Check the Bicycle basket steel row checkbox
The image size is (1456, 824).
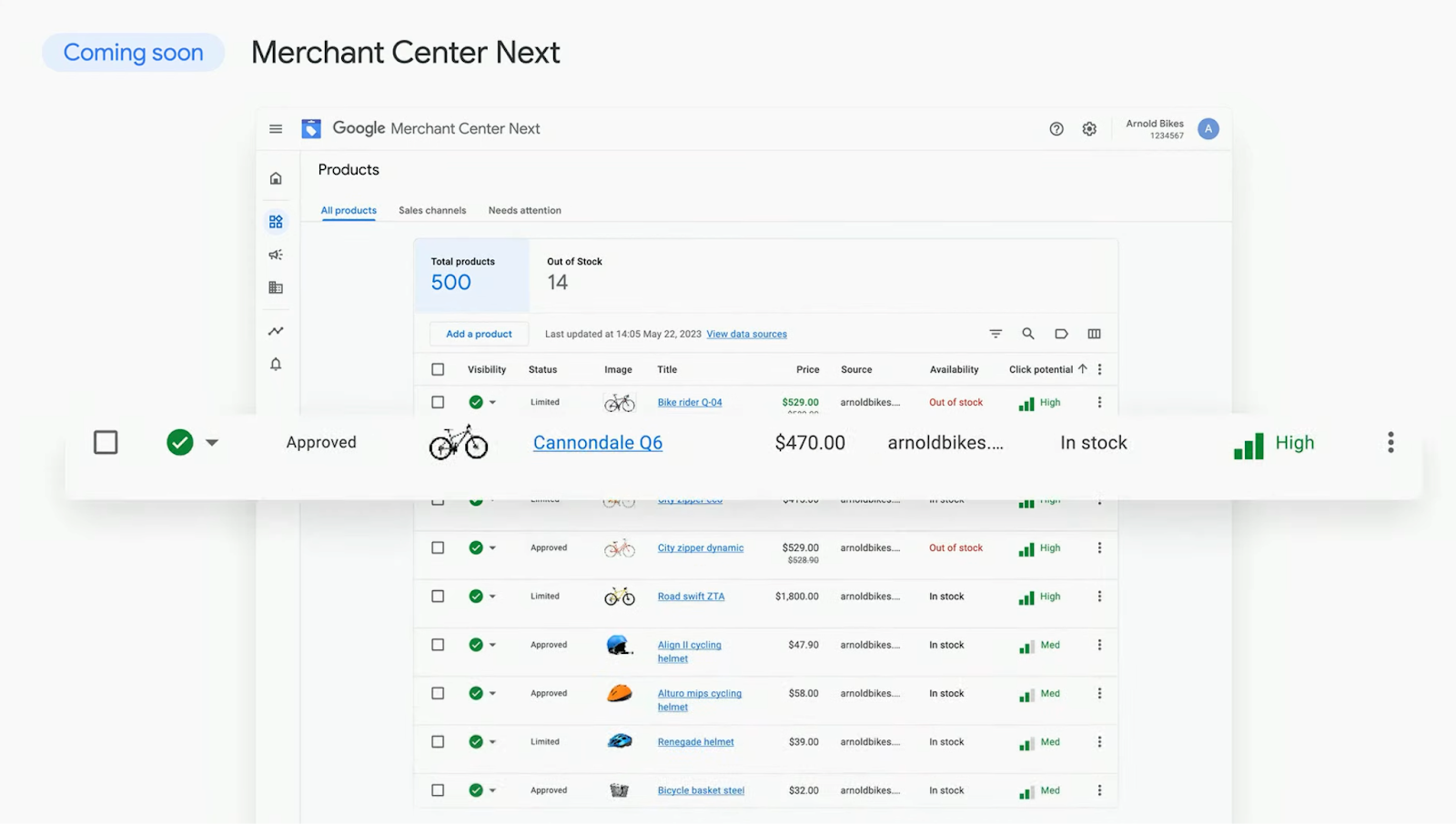(438, 790)
